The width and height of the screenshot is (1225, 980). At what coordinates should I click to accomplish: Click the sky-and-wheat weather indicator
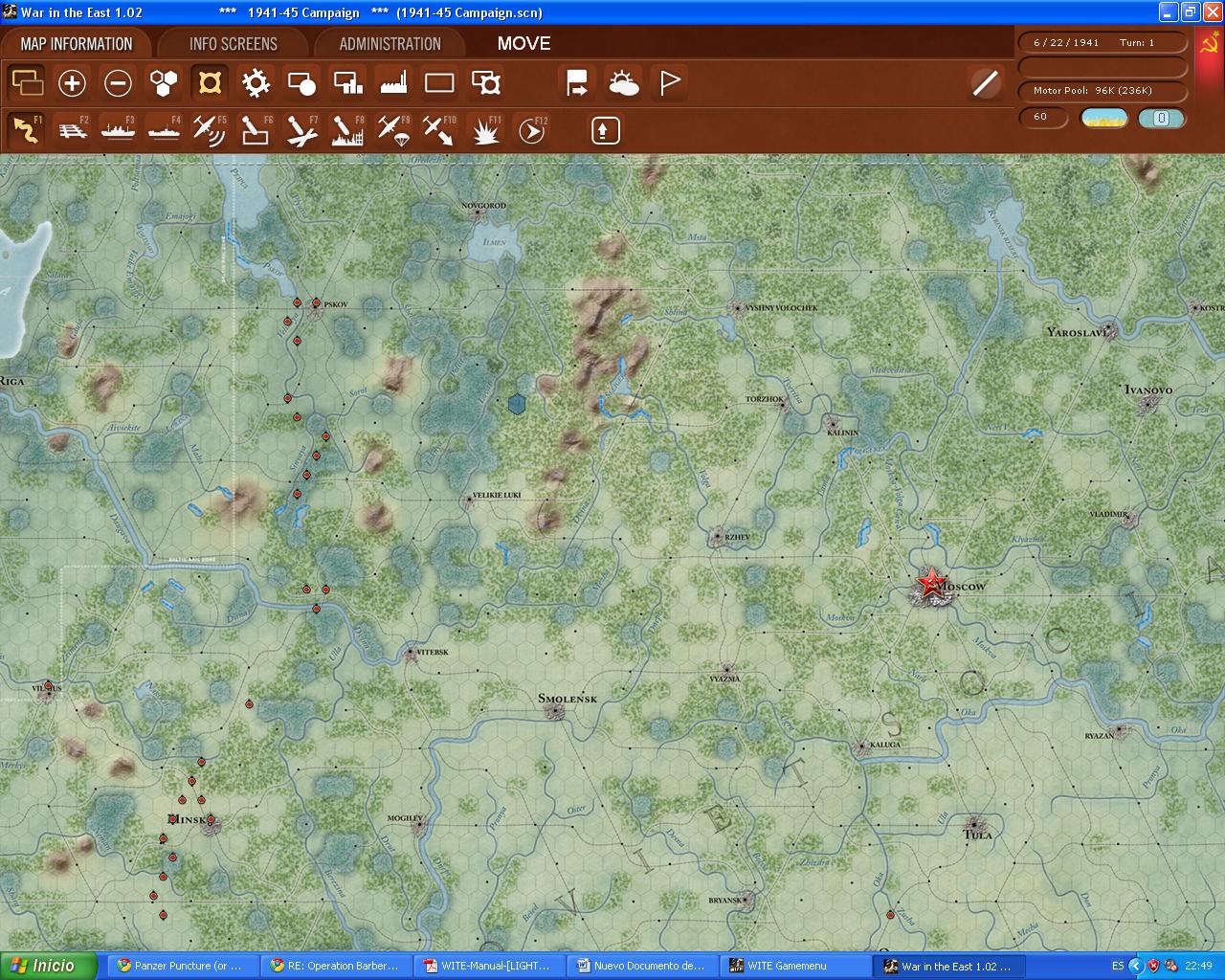[x=1103, y=118]
